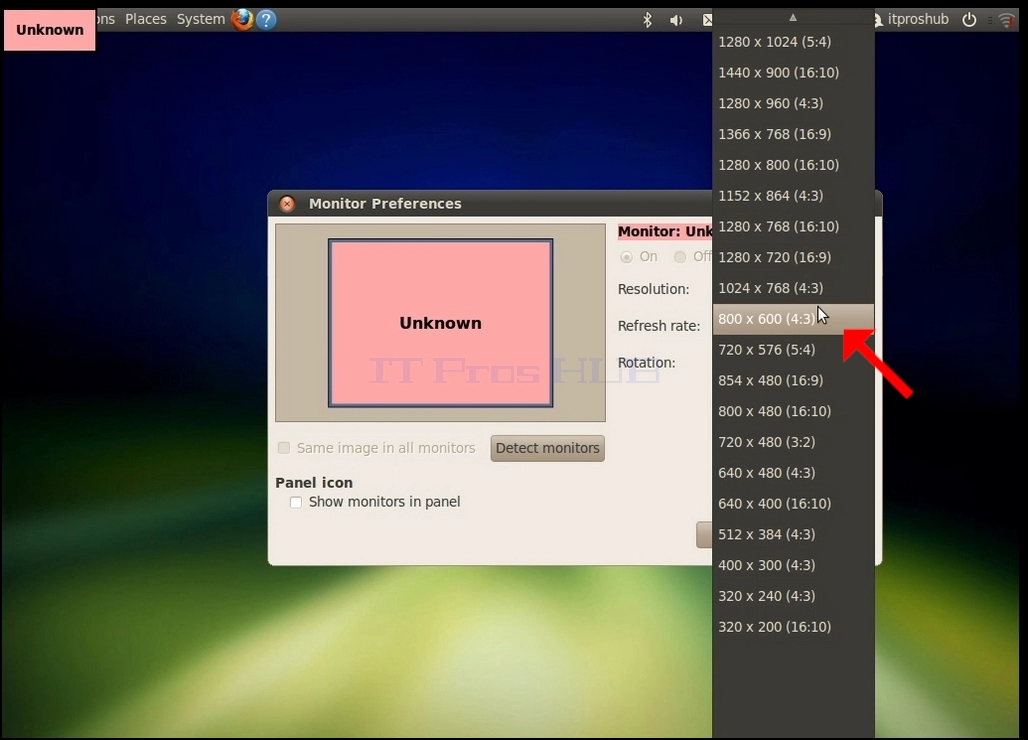Open the power shutdown menu icon
1028x740 pixels.
pos(969,20)
